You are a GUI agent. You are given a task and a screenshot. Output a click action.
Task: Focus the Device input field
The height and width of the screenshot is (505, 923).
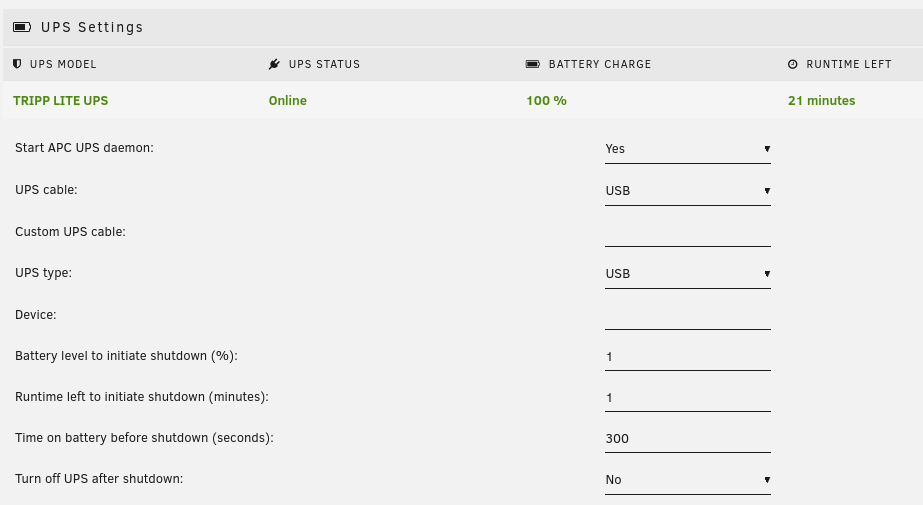tap(688, 315)
